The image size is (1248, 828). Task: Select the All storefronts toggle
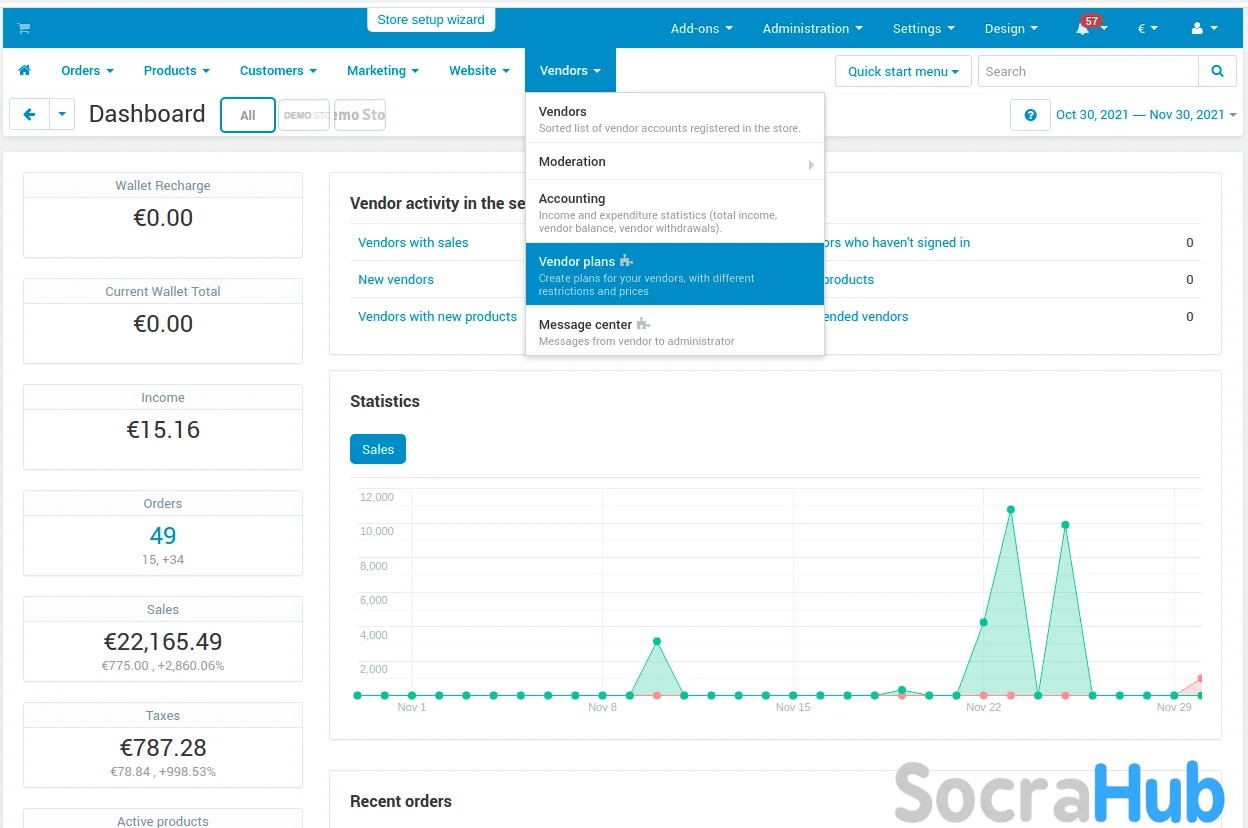[248, 115]
